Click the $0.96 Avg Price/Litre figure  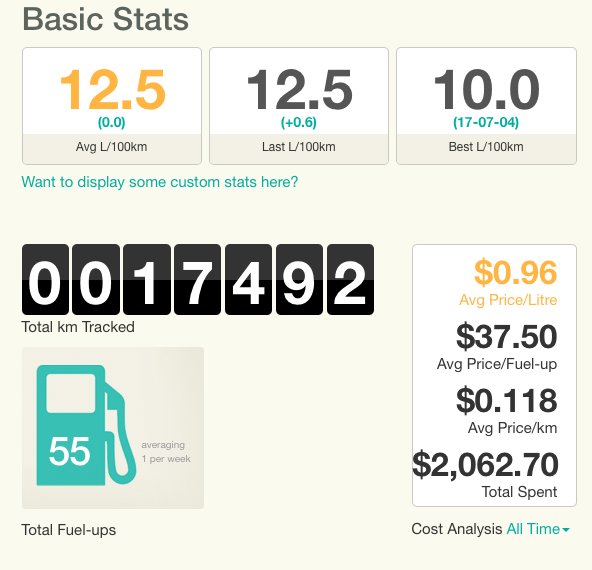click(x=515, y=272)
